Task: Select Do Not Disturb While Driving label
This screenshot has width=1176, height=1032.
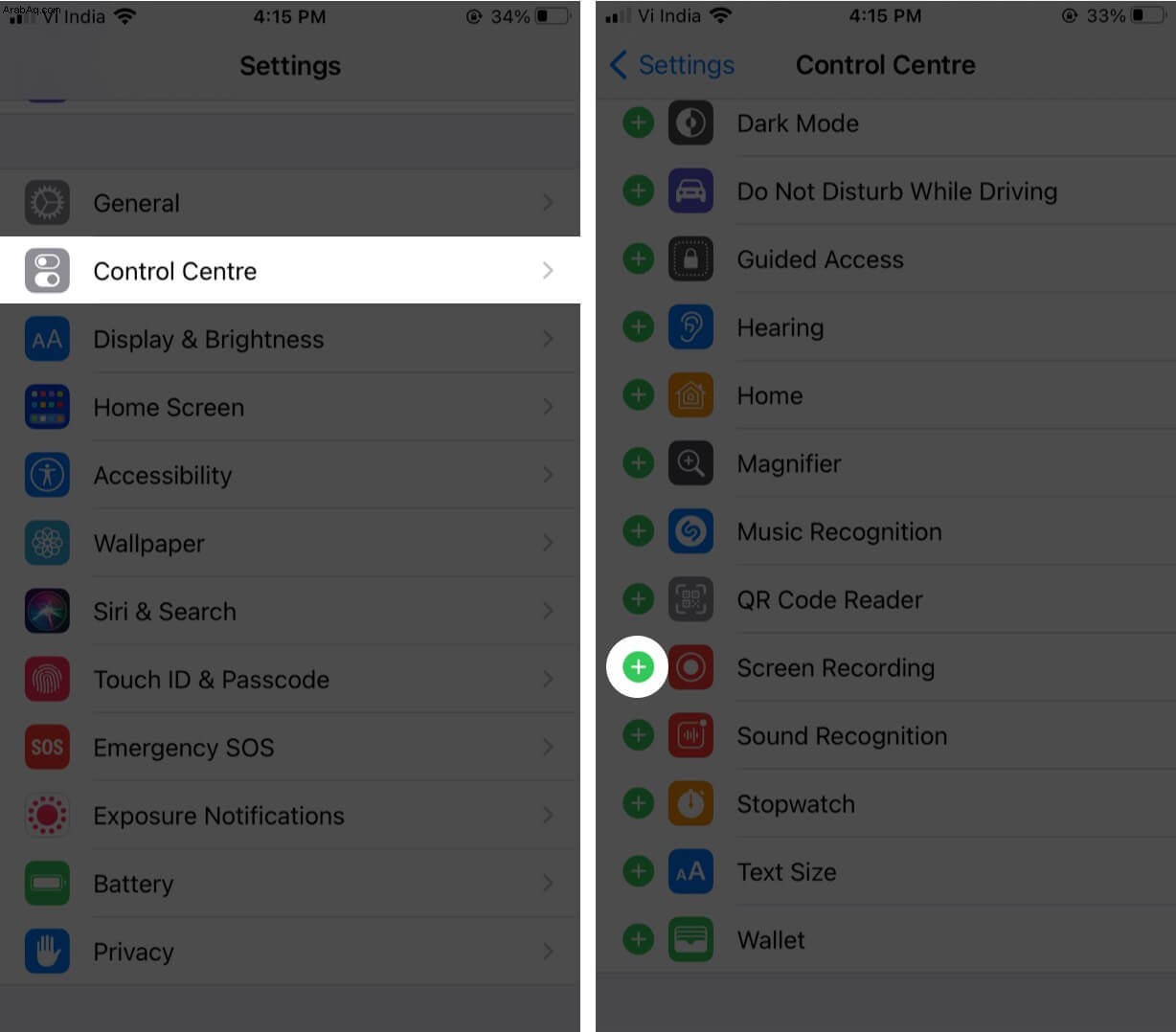Action: pos(897,191)
